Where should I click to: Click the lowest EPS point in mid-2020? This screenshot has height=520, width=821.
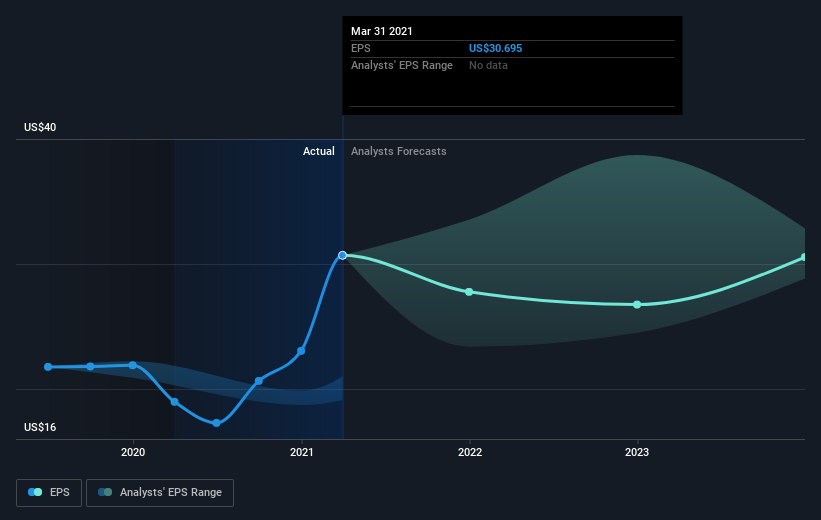coord(216,423)
